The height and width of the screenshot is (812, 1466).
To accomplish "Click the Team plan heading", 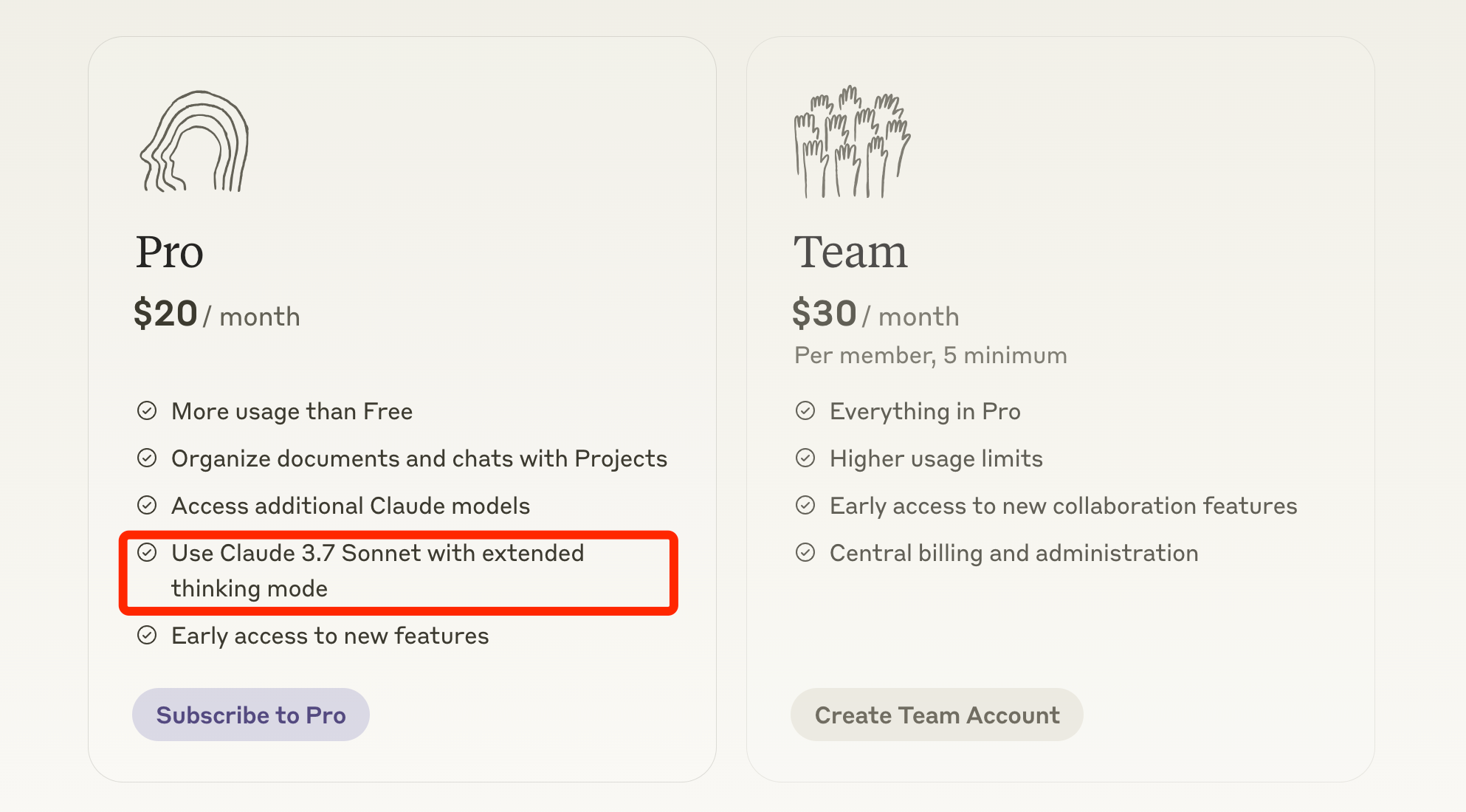I will point(850,252).
